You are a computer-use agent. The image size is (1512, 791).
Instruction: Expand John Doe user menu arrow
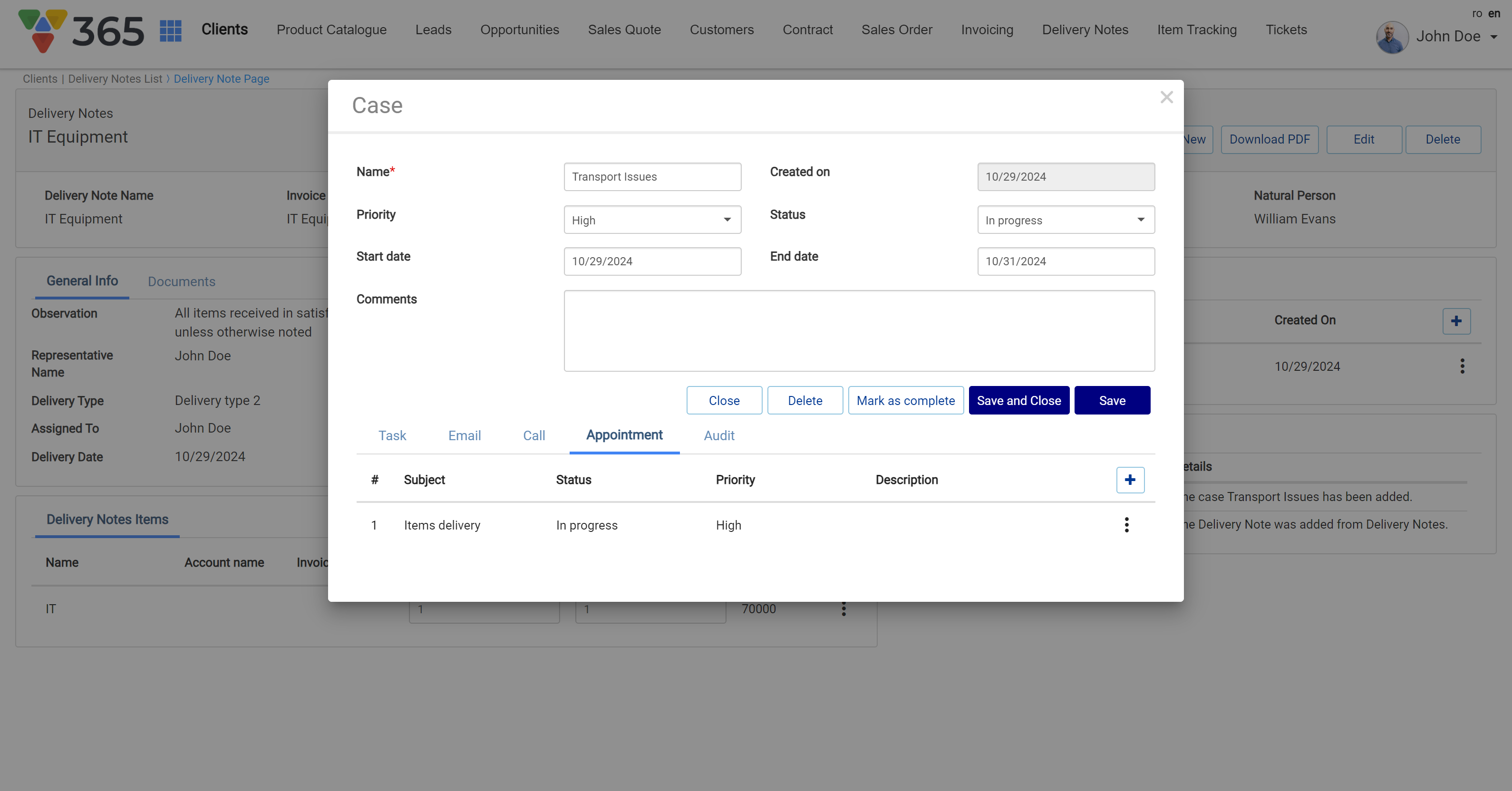click(1494, 37)
